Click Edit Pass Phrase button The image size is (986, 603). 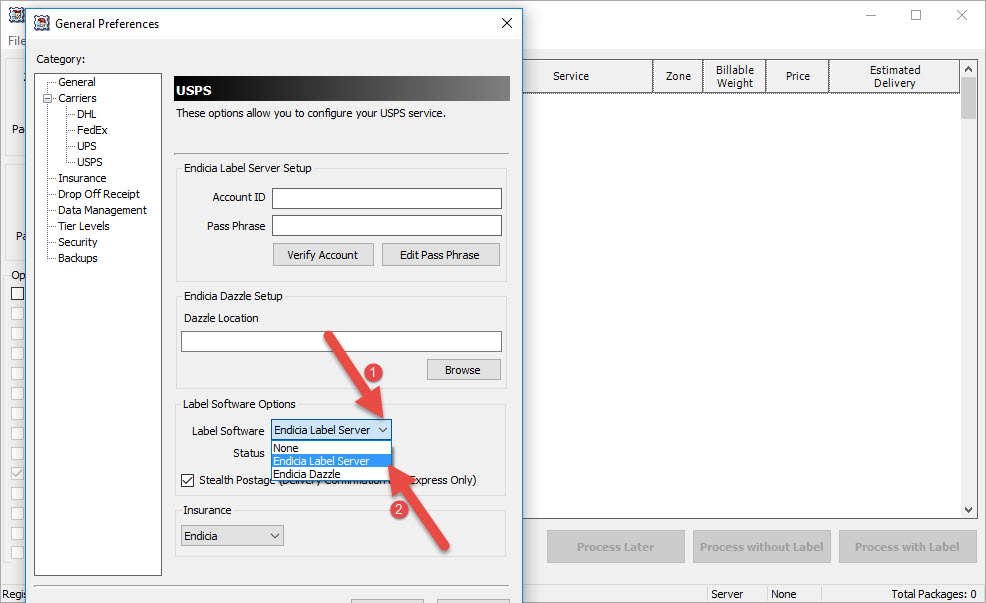pos(440,255)
